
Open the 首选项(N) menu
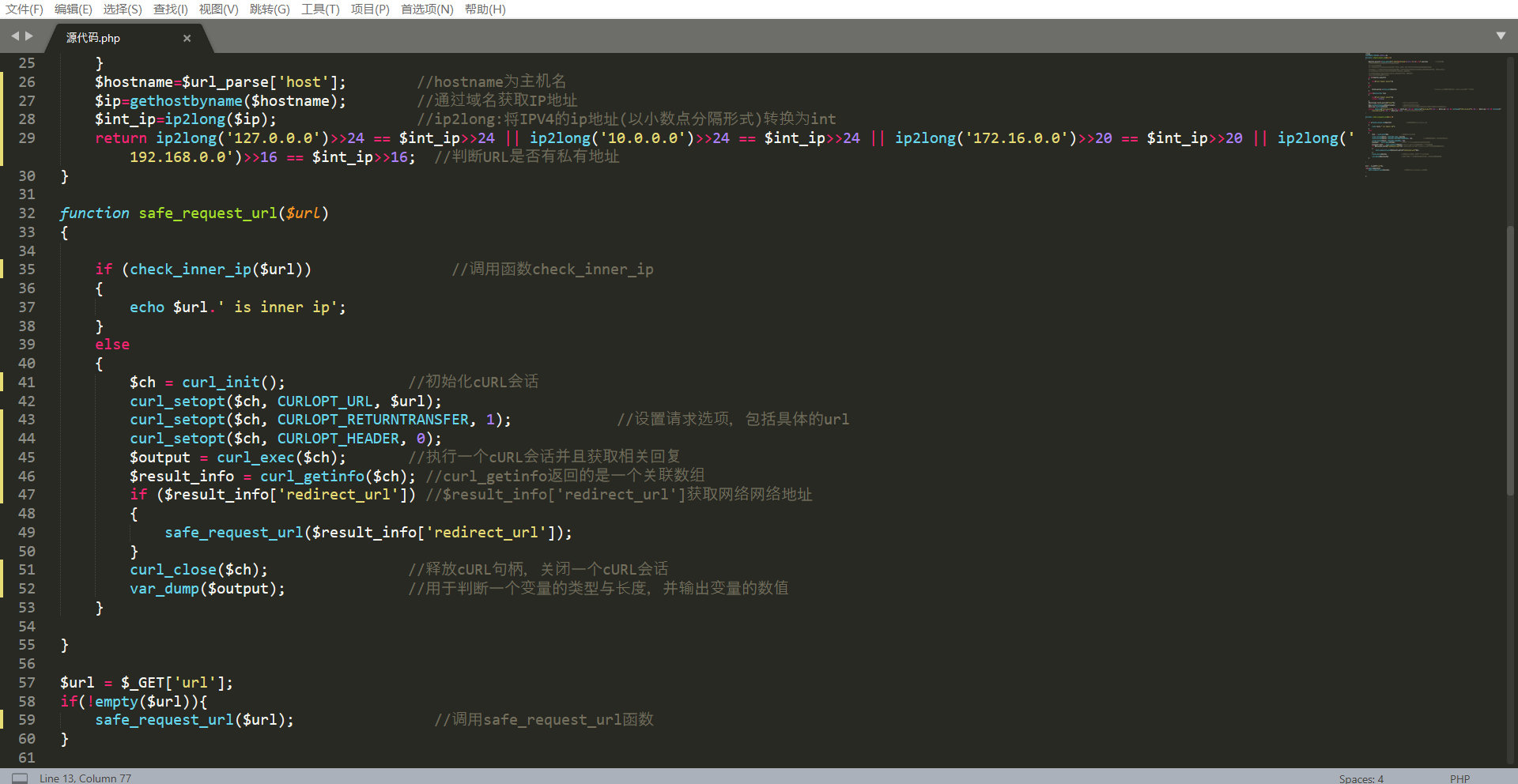(x=427, y=9)
